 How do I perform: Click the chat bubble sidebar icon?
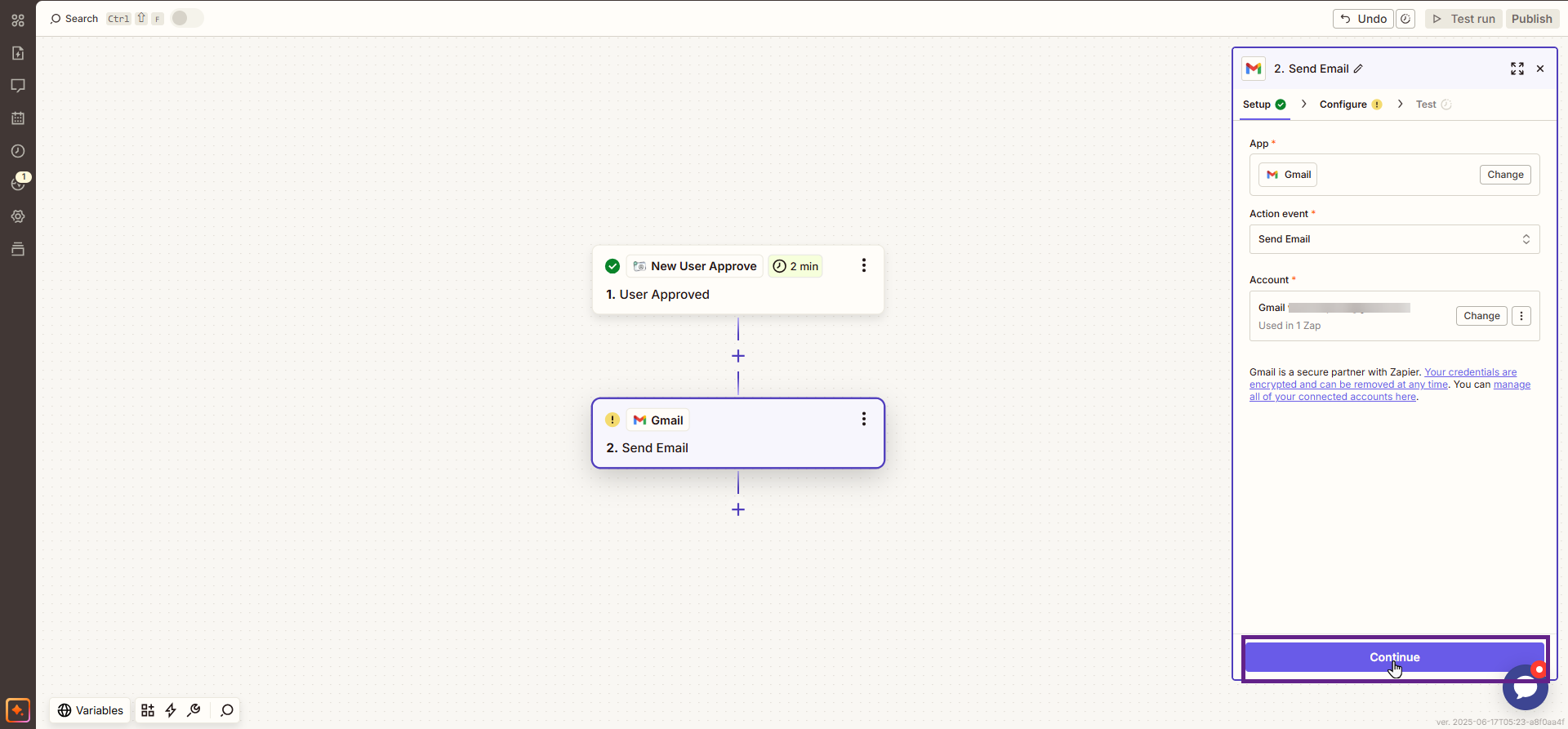[x=18, y=86]
